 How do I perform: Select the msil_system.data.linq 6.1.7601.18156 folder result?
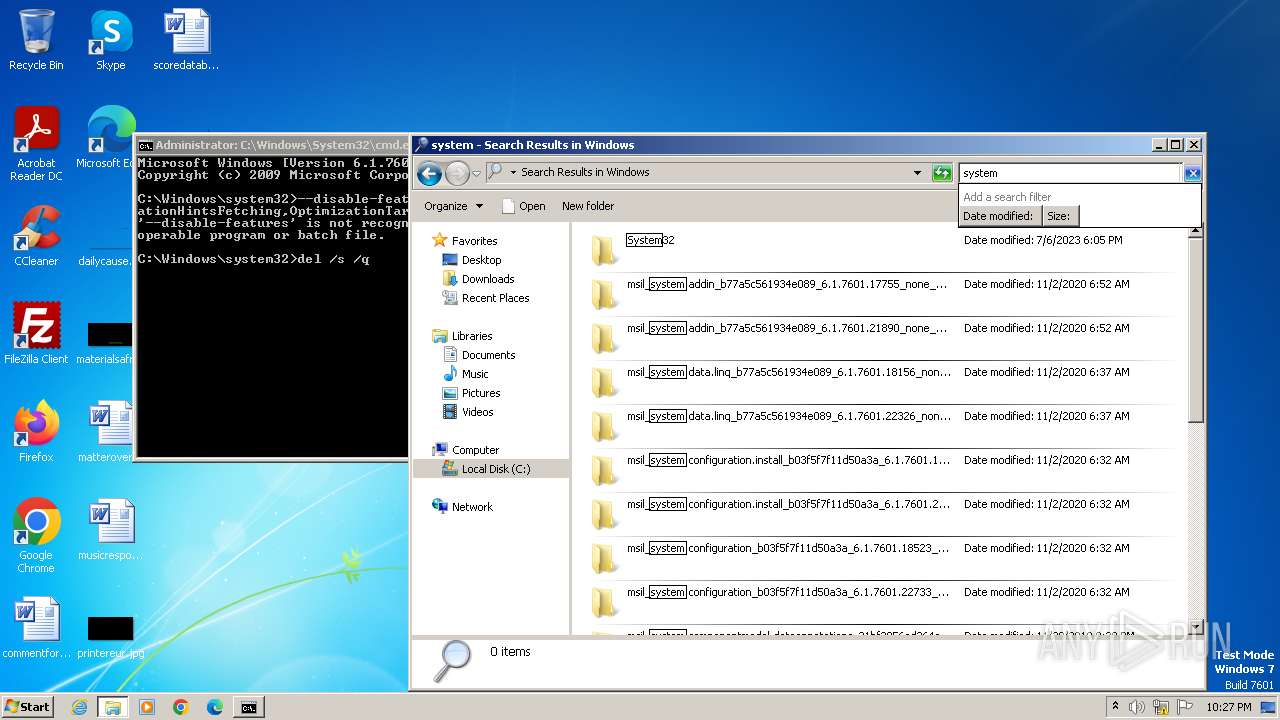[x=880, y=382]
